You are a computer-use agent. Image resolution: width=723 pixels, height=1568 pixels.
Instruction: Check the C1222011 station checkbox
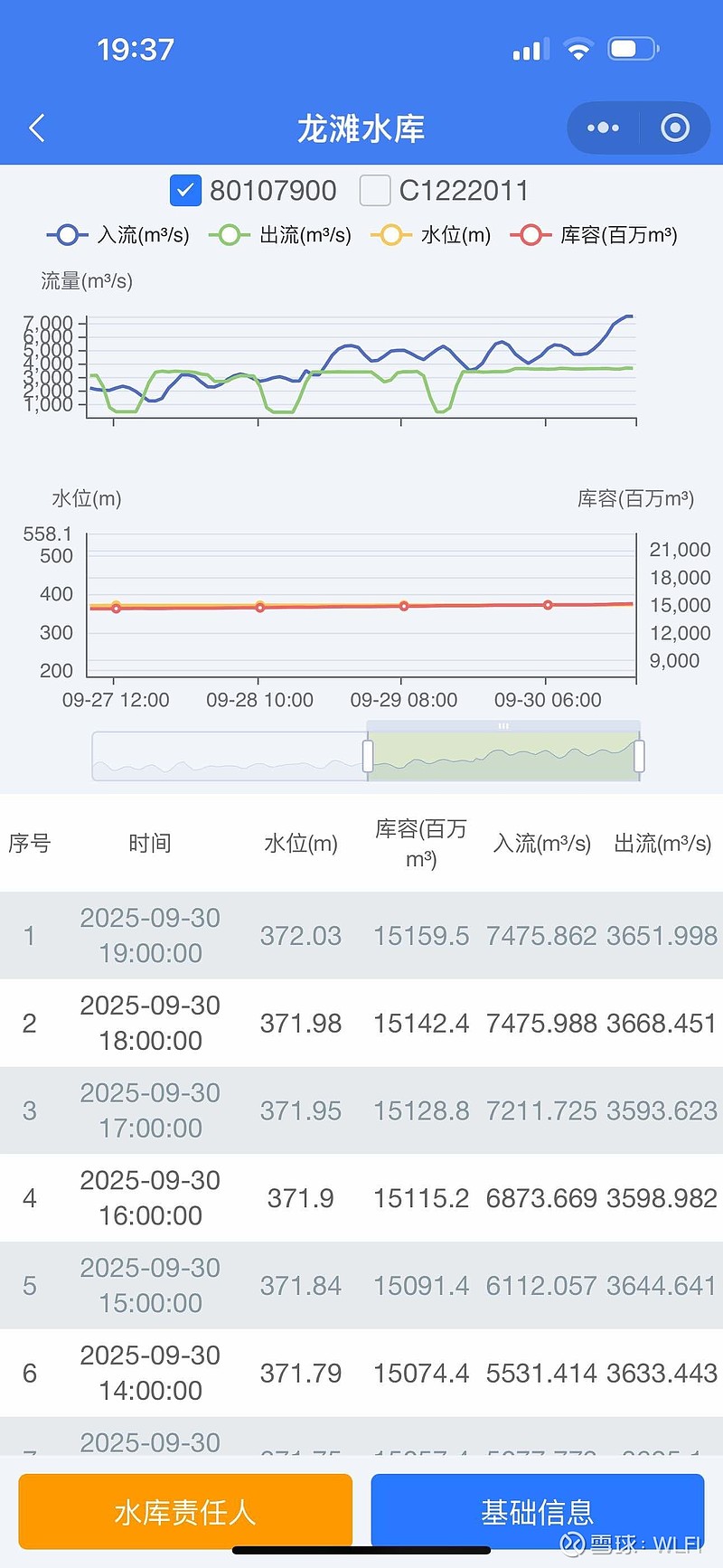point(374,191)
